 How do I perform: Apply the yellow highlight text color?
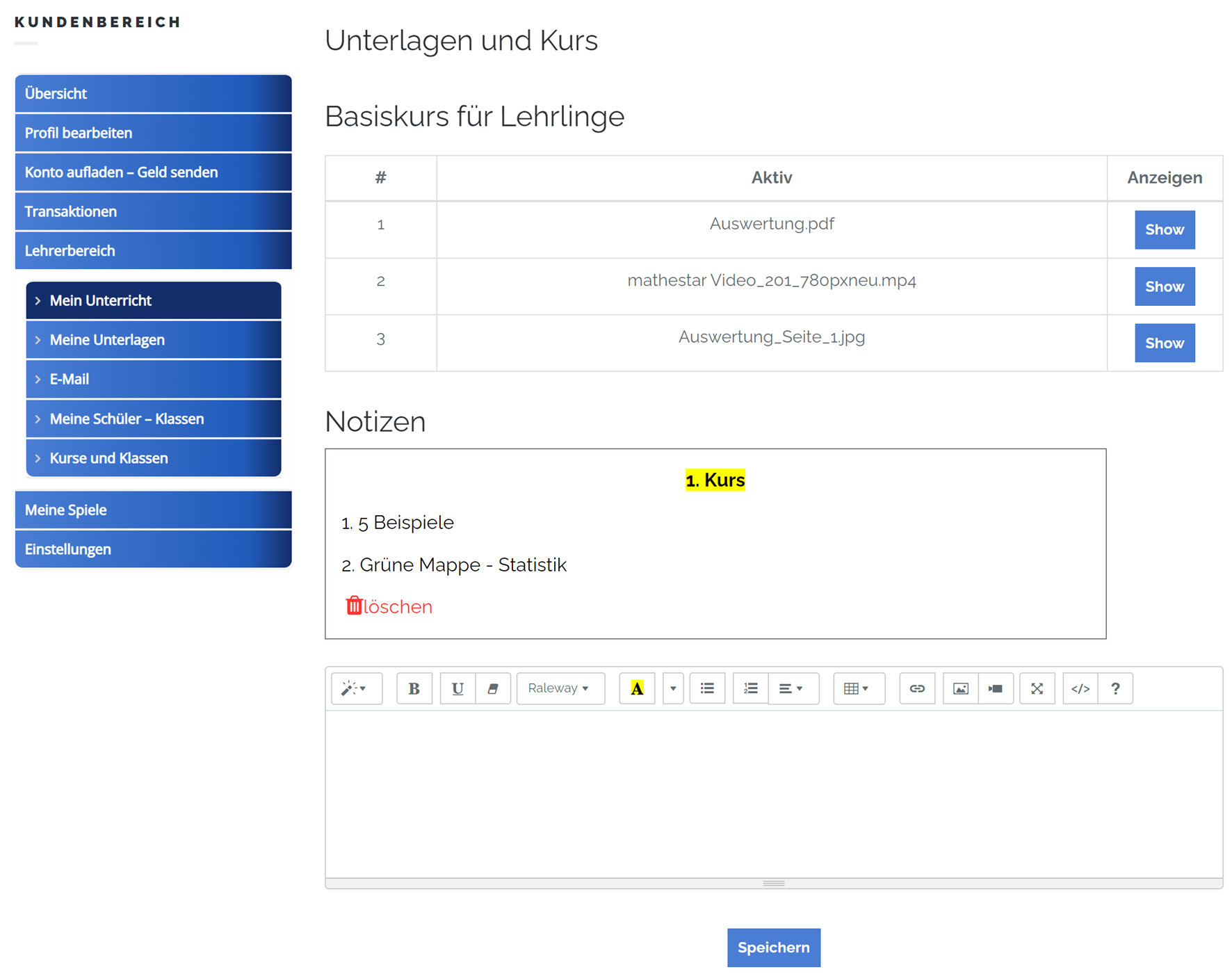pyautogui.click(x=637, y=688)
